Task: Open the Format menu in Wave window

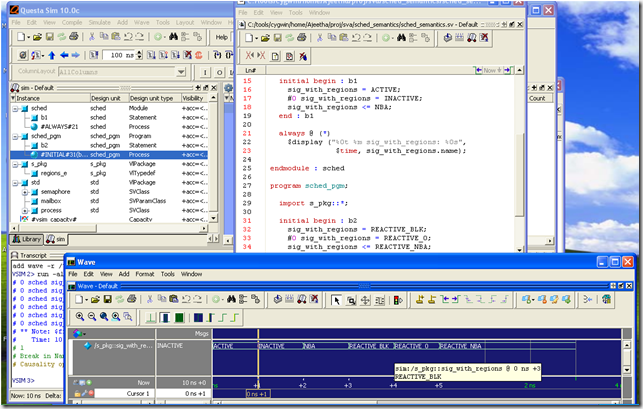Action: [146, 273]
